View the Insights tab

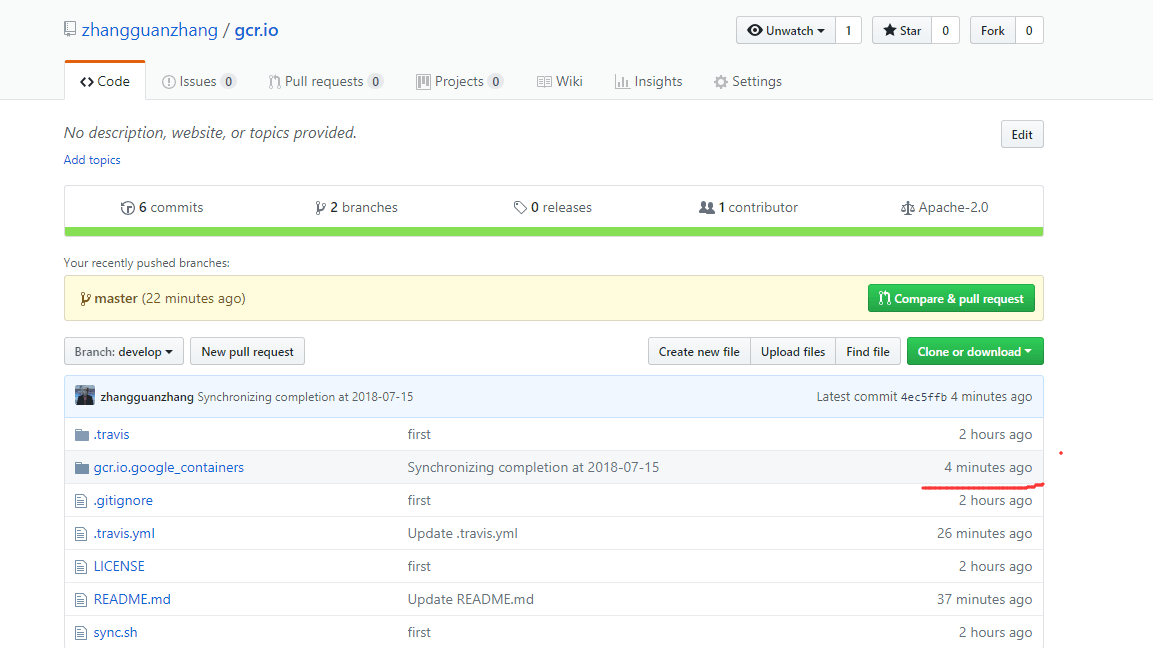[649, 81]
